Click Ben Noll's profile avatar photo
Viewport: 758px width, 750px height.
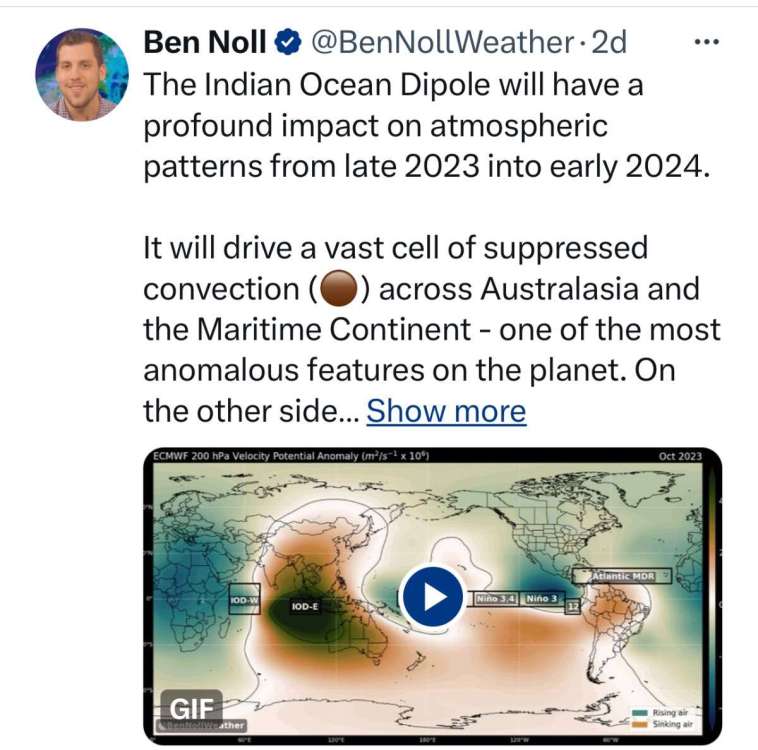click(x=82, y=74)
